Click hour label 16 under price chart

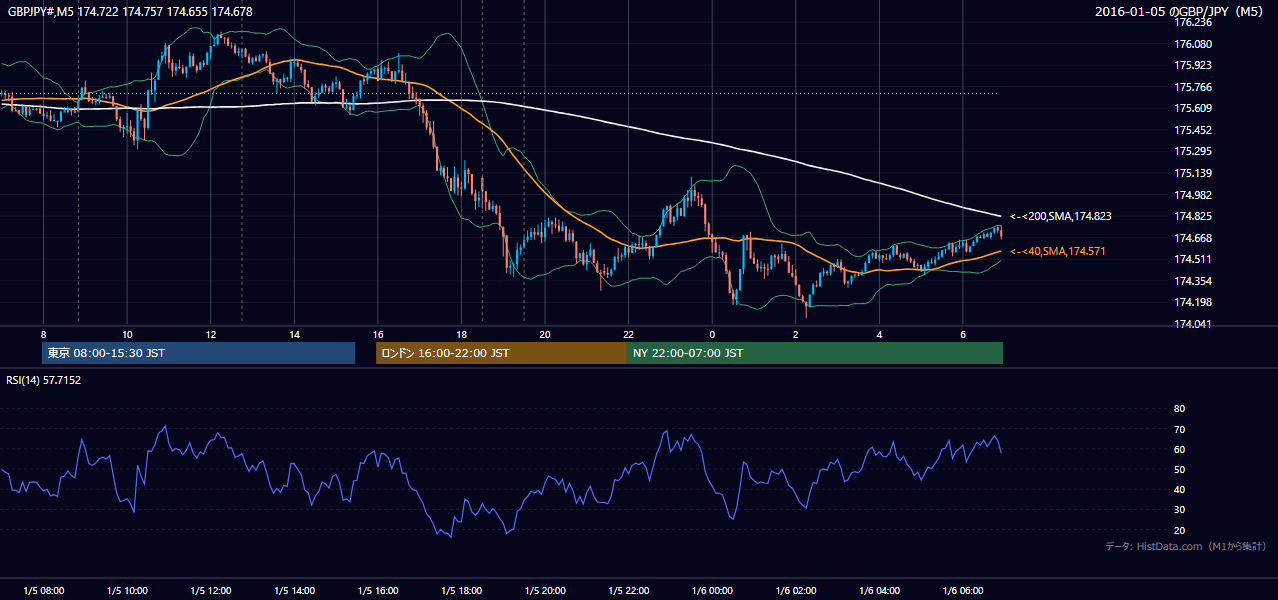[x=378, y=334]
